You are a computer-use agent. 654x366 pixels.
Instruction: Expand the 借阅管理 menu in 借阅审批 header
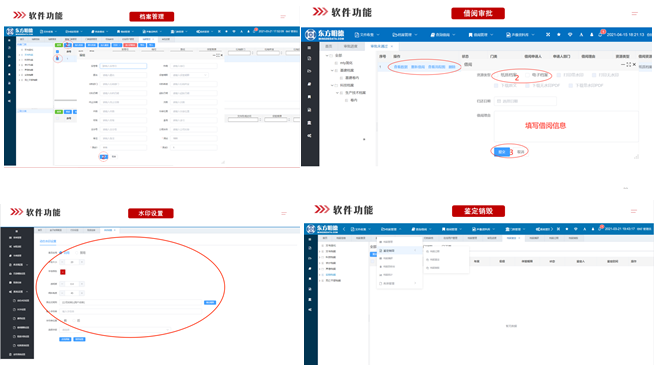point(480,35)
